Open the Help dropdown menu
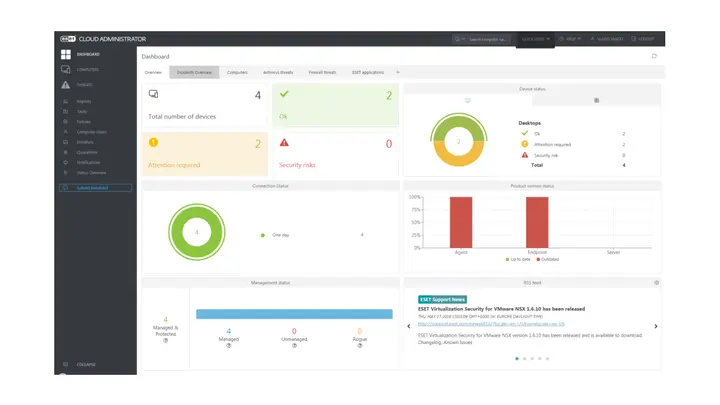Image resolution: width=720 pixels, height=405 pixels. point(570,39)
